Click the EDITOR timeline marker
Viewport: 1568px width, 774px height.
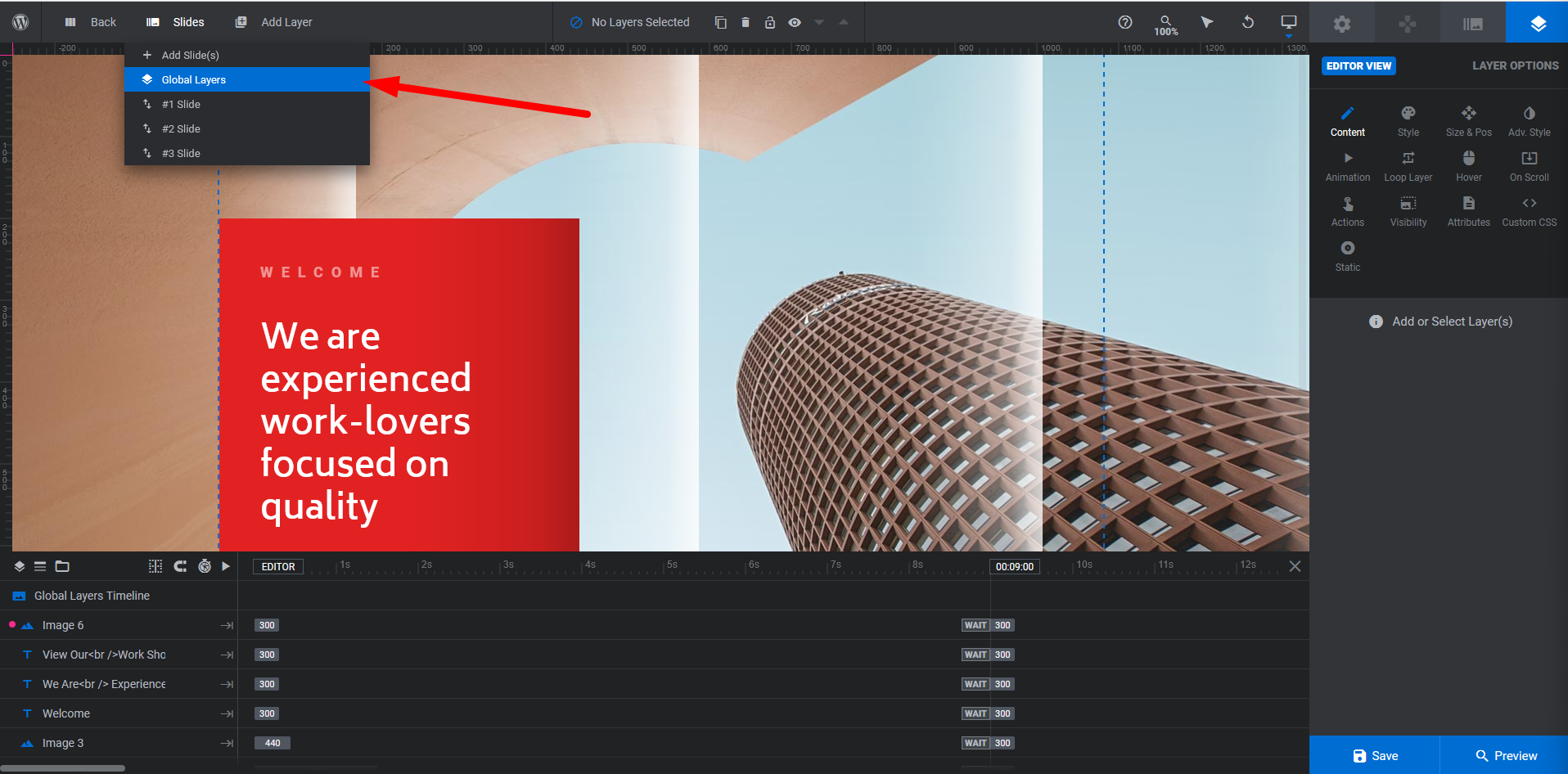[278, 566]
